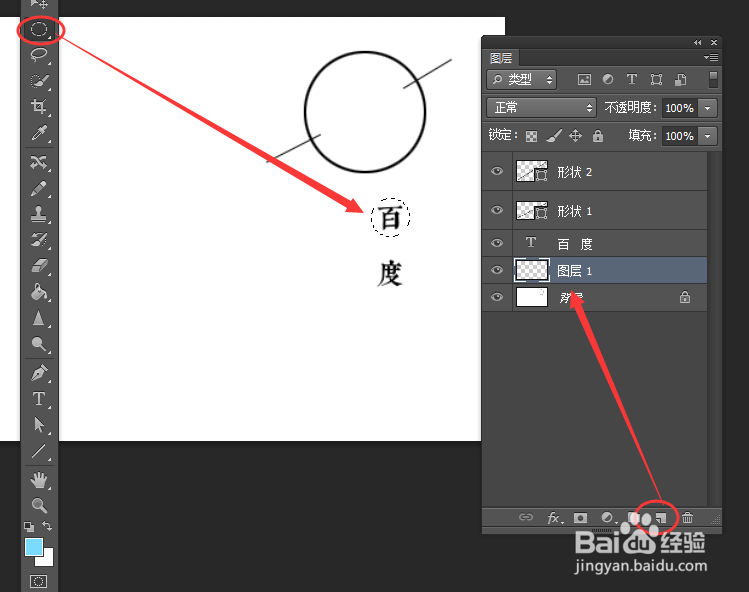Image resolution: width=749 pixels, height=592 pixels.
Task: Filter layers by adjustment layers
Action: [x=608, y=79]
